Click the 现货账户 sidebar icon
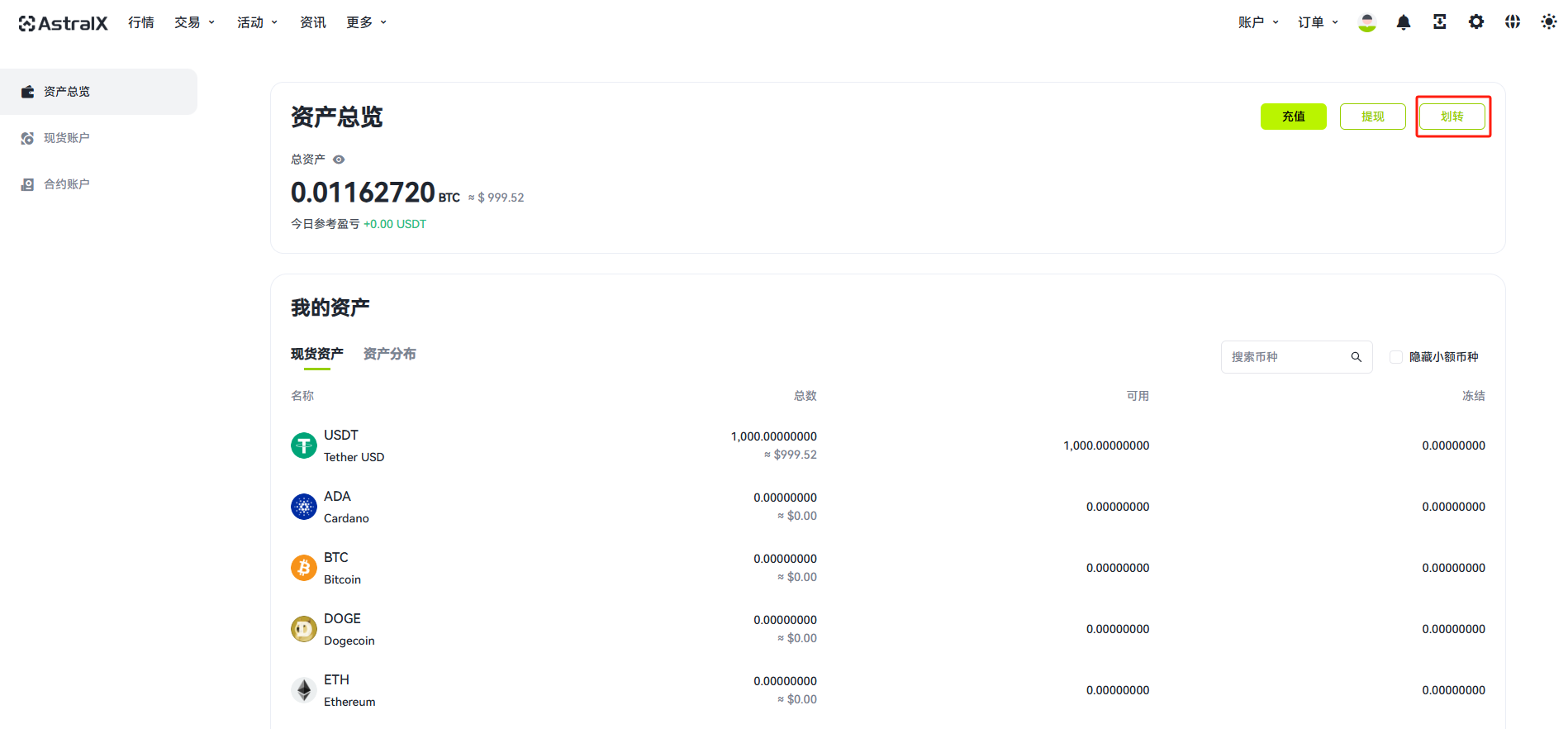This screenshot has width=1568, height=729. pyautogui.click(x=27, y=138)
